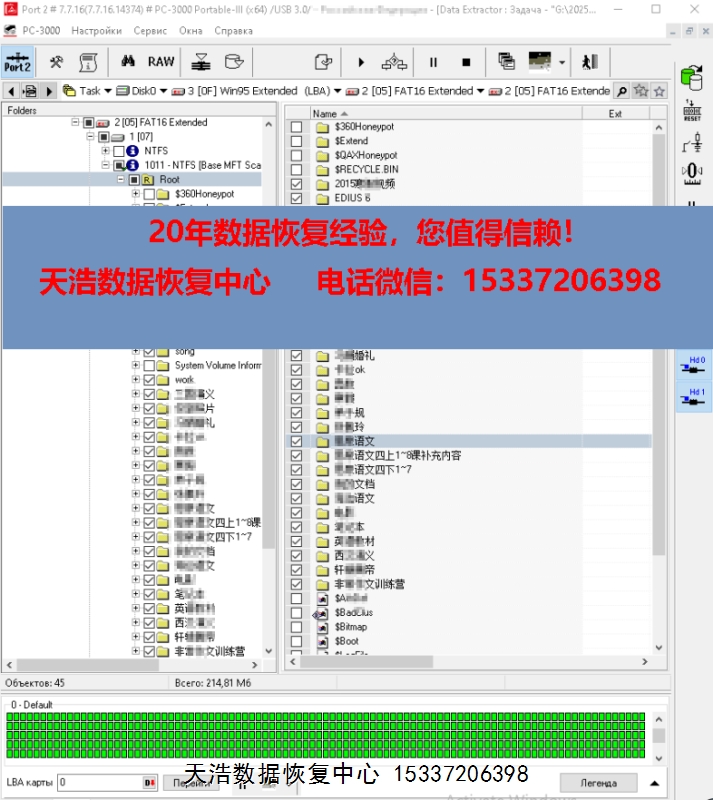Click the stop square toolbar icon
This screenshot has height=800, width=713.
[467, 62]
